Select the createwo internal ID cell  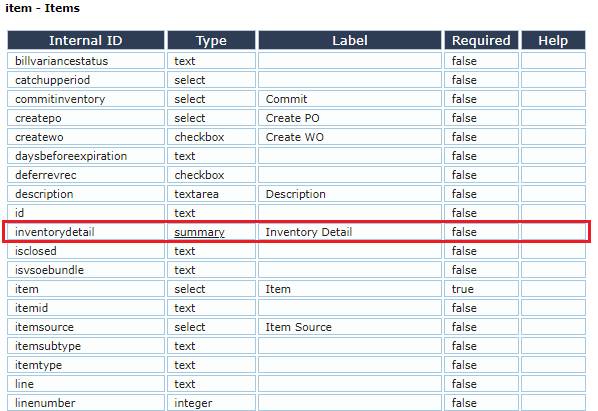(x=86, y=137)
